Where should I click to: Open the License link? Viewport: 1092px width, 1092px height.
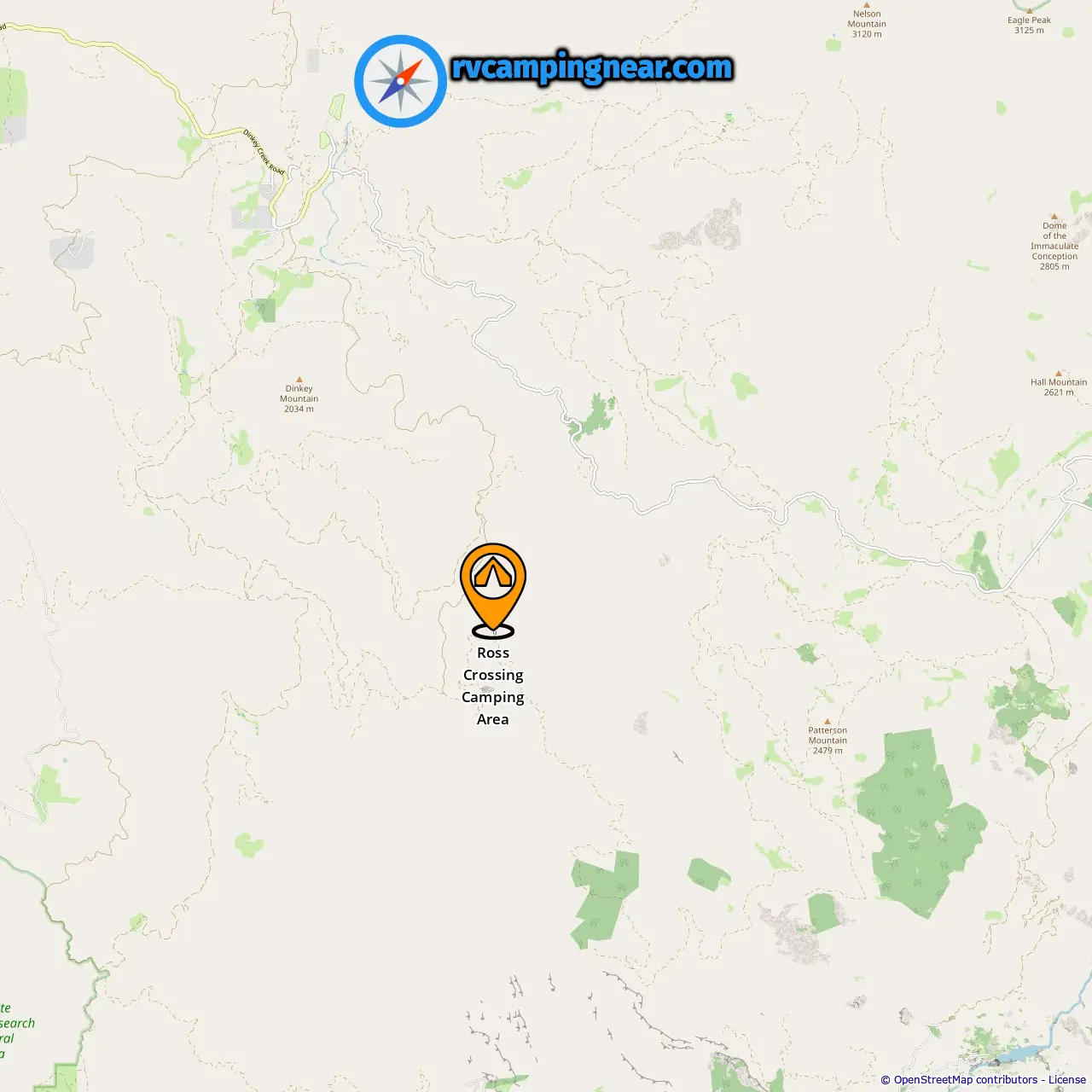[1067, 1080]
